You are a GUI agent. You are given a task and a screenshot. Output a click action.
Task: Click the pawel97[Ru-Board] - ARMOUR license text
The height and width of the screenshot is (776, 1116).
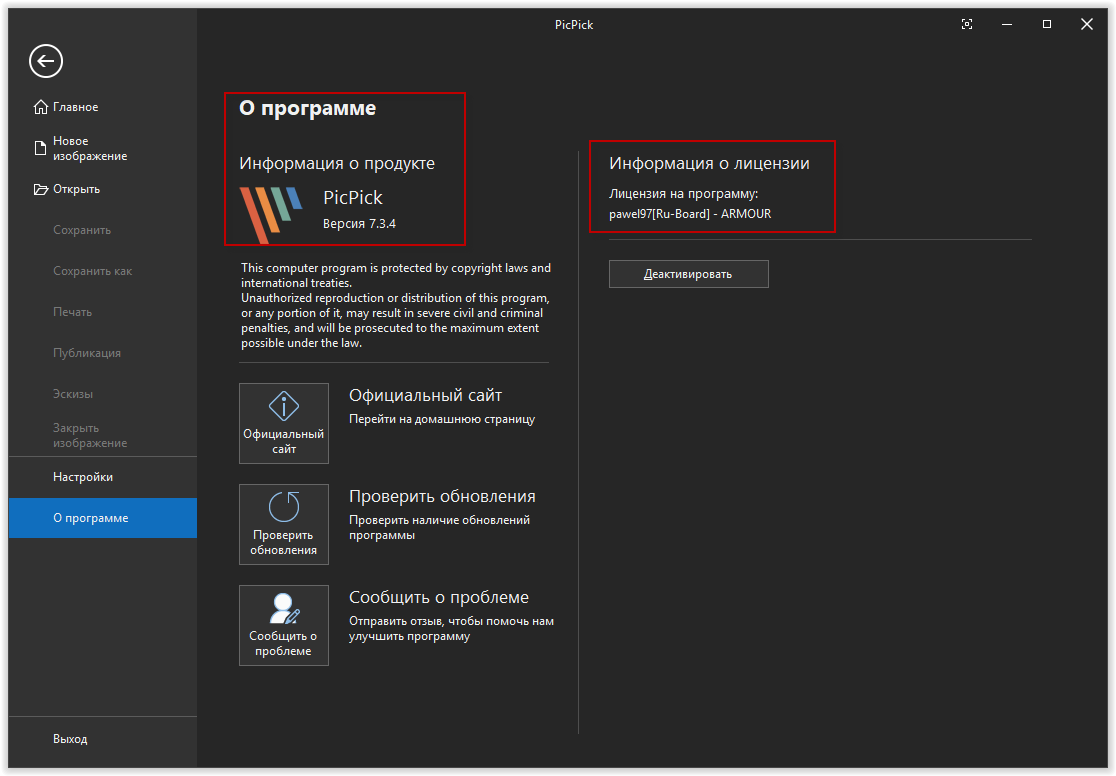(690, 214)
